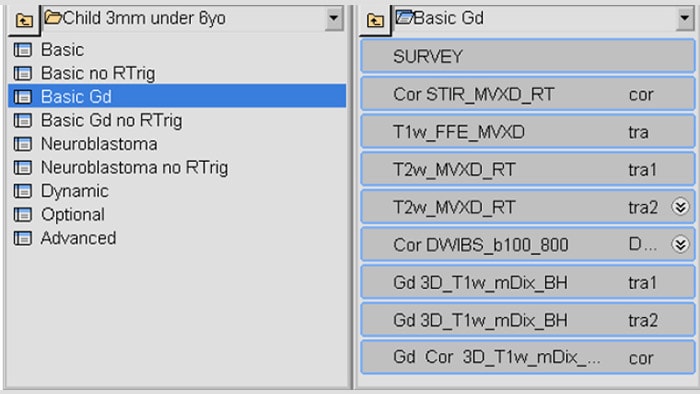
Task: Click the up-folder icon beside Basic Gd dropdown
Action: [x=375, y=20]
